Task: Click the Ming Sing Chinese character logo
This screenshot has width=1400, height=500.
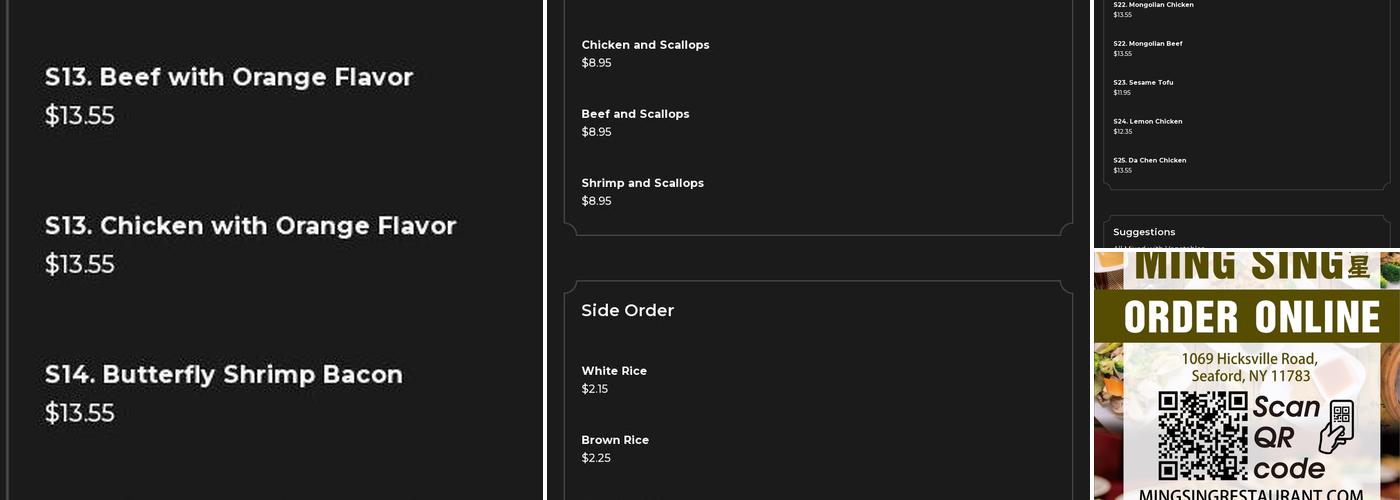Action: tap(1357, 267)
